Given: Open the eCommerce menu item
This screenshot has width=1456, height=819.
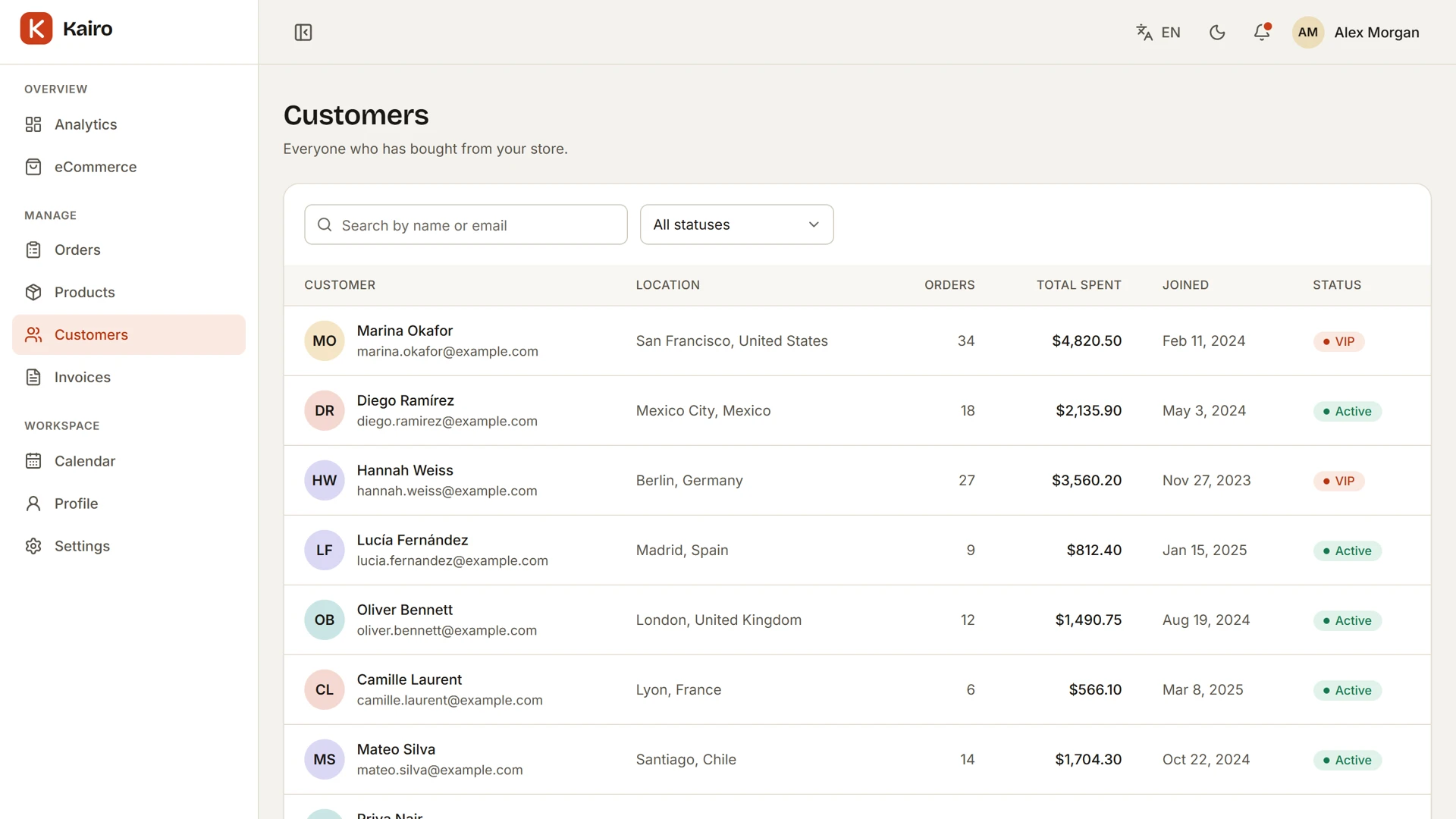Looking at the screenshot, I should (x=129, y=167).
